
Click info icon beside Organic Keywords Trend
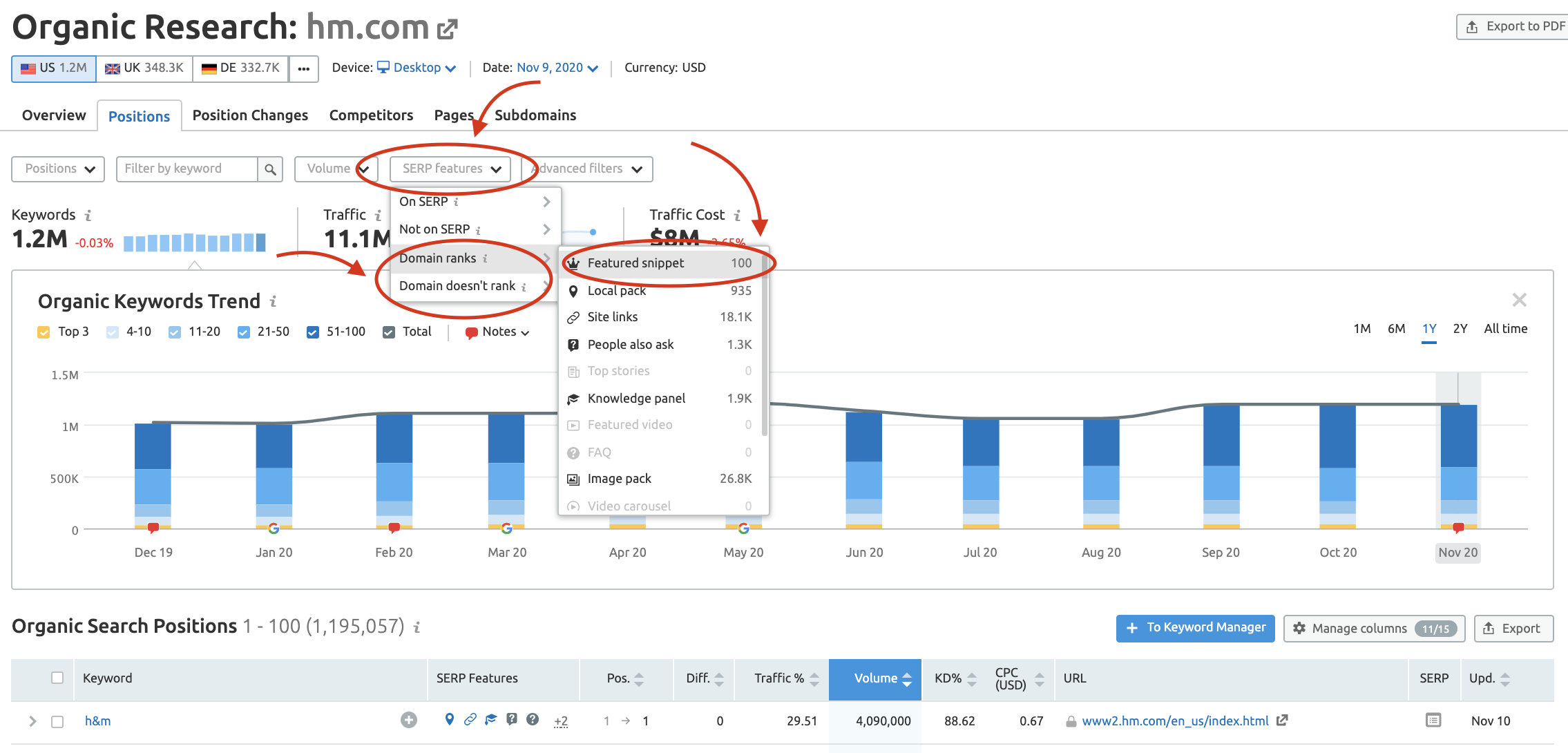click(273, 301)
